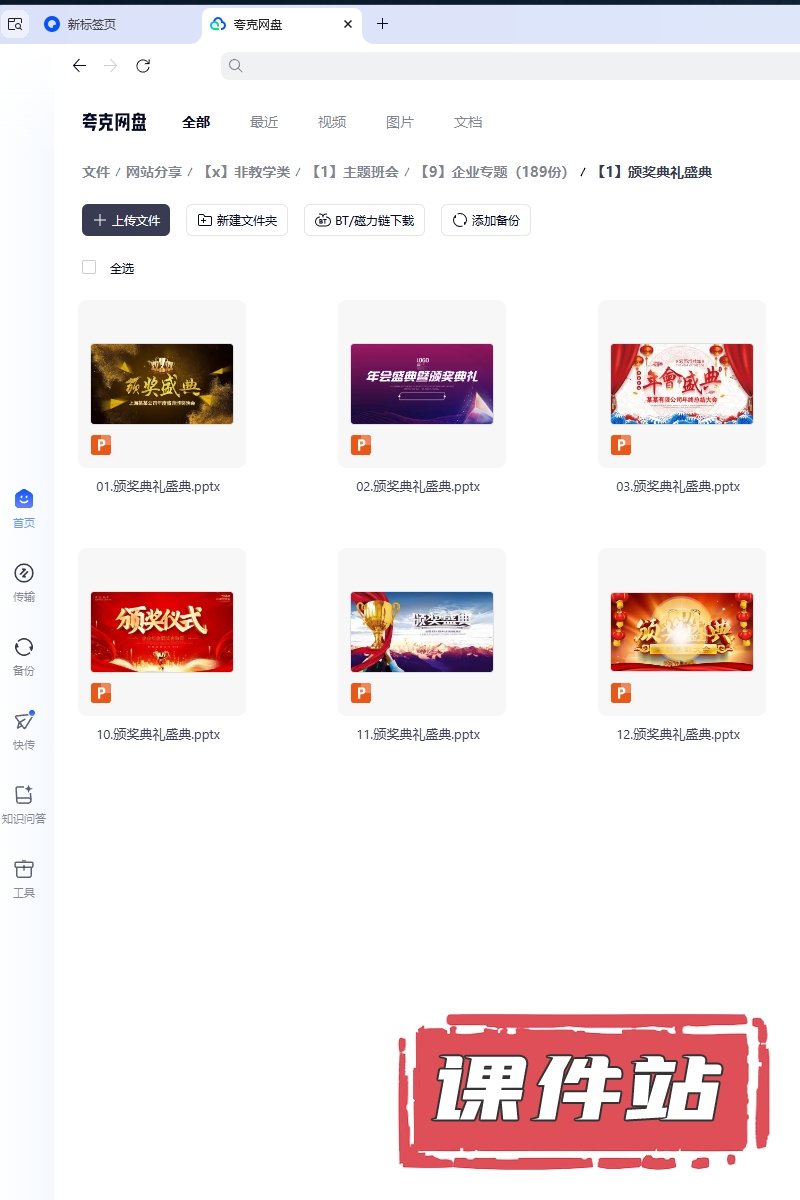Click the browser refresh icon

143,66
